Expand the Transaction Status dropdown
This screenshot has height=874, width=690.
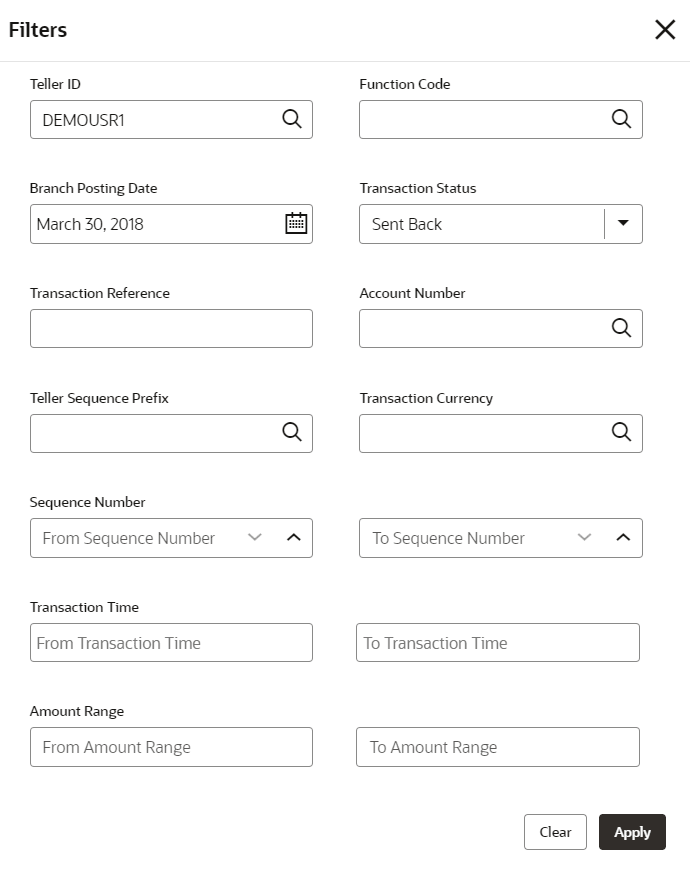(x=623, y=223)
